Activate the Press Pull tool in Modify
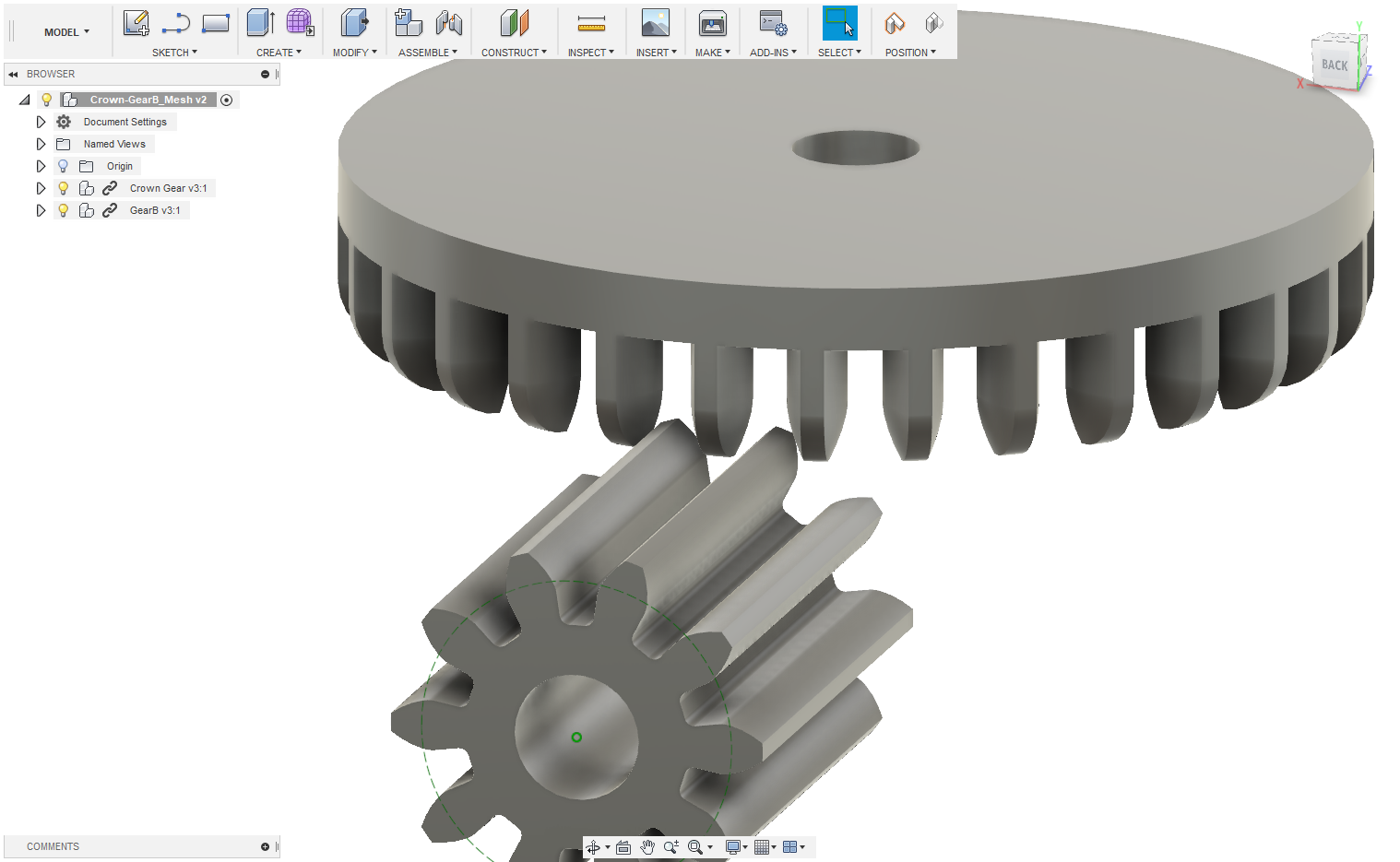The width and height of the screenshot is (1400, 862). tap(353, 23)
